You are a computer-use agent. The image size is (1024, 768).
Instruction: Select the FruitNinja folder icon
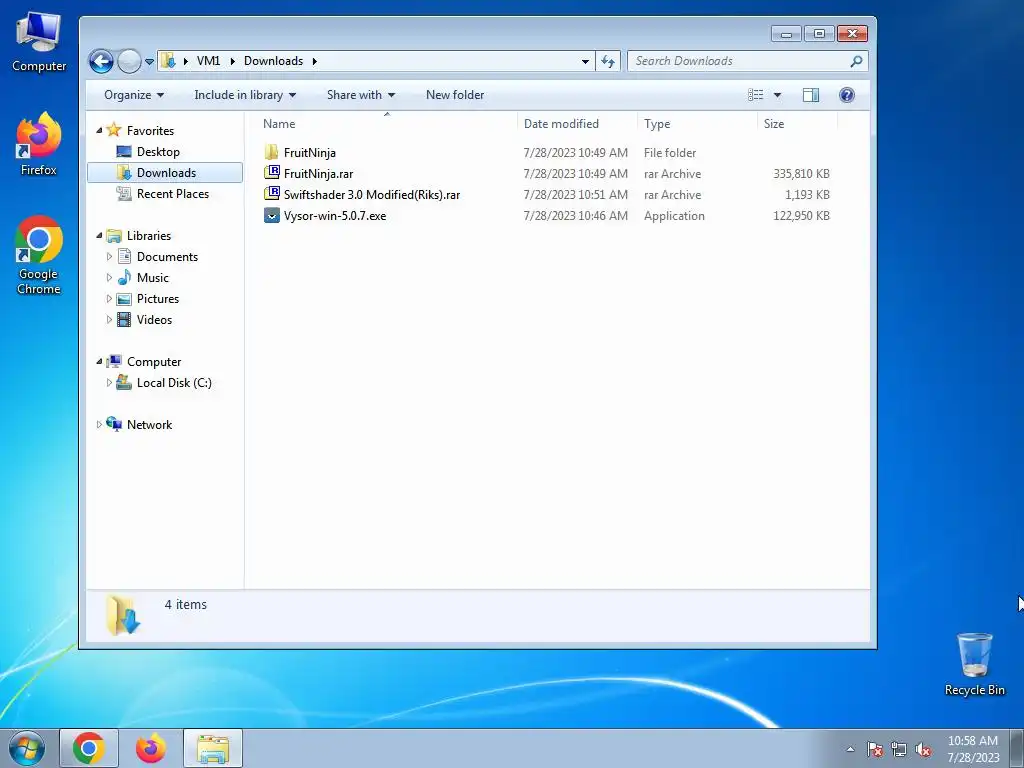pyautogui.click(x=272, y=152)
